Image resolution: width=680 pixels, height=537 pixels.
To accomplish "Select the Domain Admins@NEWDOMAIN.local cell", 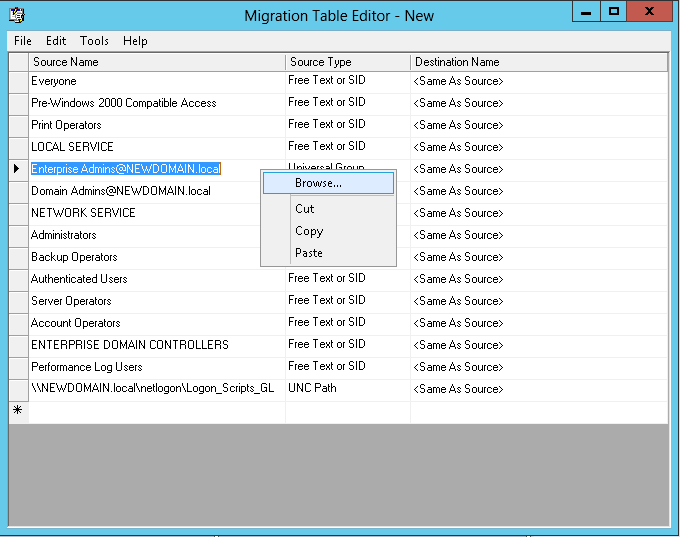I will pos(121,191).
